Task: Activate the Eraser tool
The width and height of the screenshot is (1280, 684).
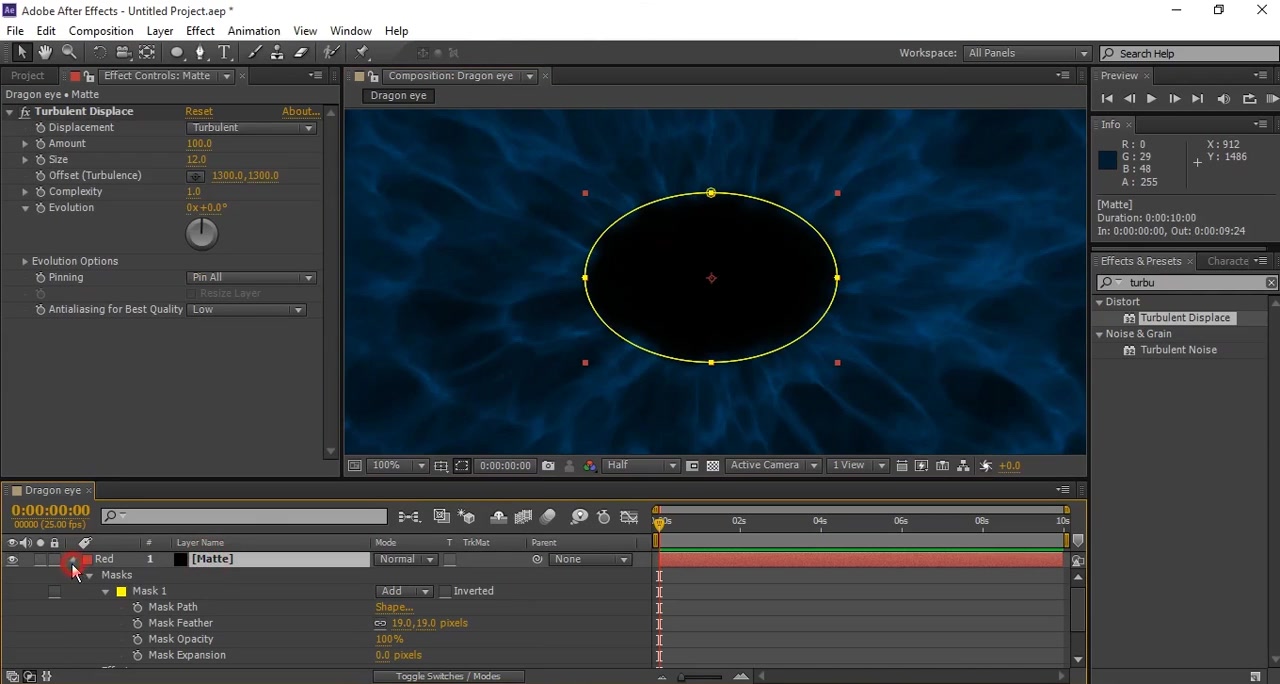Action: pyautogui.click(x=301, y=53)
